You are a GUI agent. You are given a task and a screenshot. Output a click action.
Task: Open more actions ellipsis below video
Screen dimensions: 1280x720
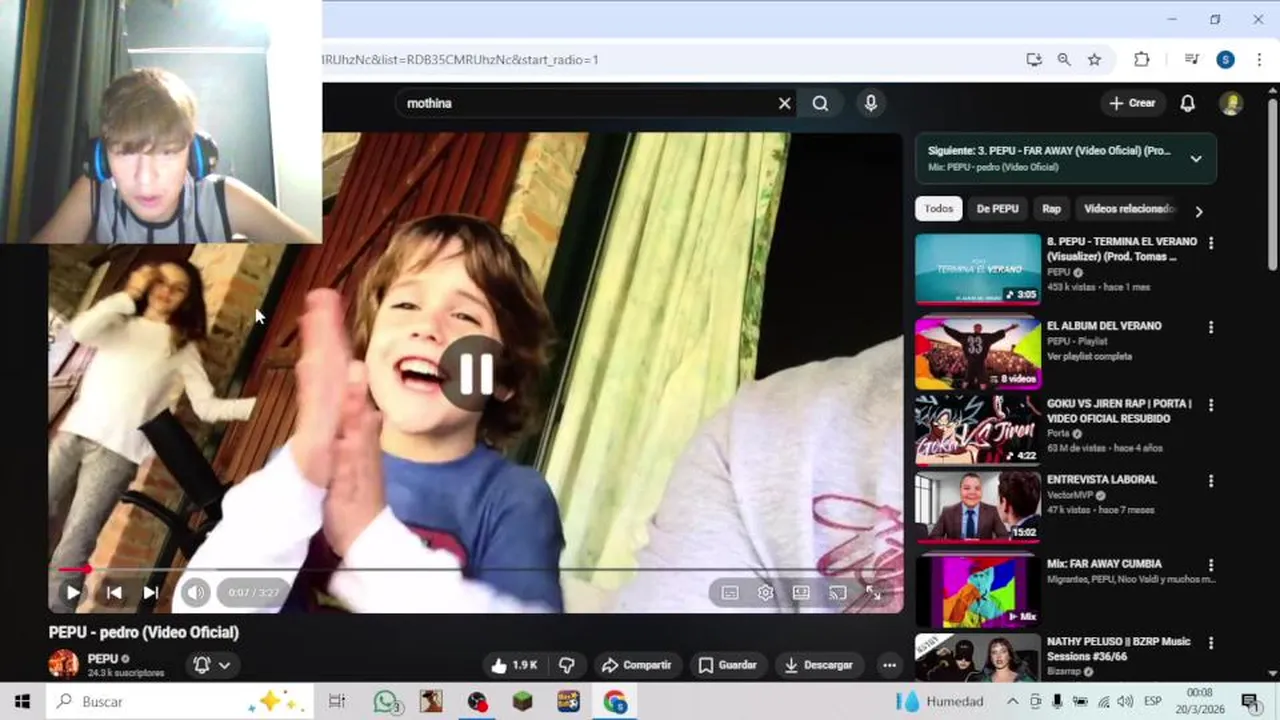point(889,665)
